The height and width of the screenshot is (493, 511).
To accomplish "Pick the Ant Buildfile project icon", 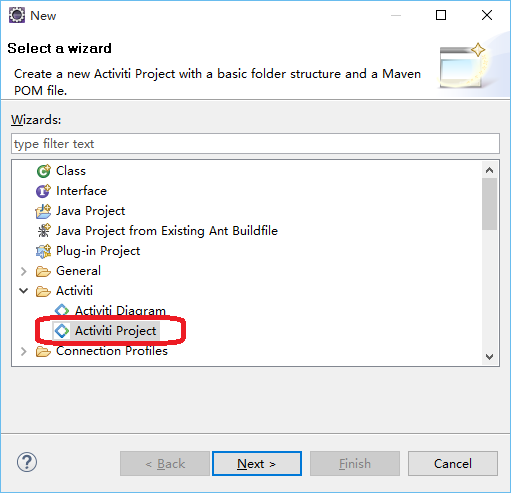I will coord(43,231).
